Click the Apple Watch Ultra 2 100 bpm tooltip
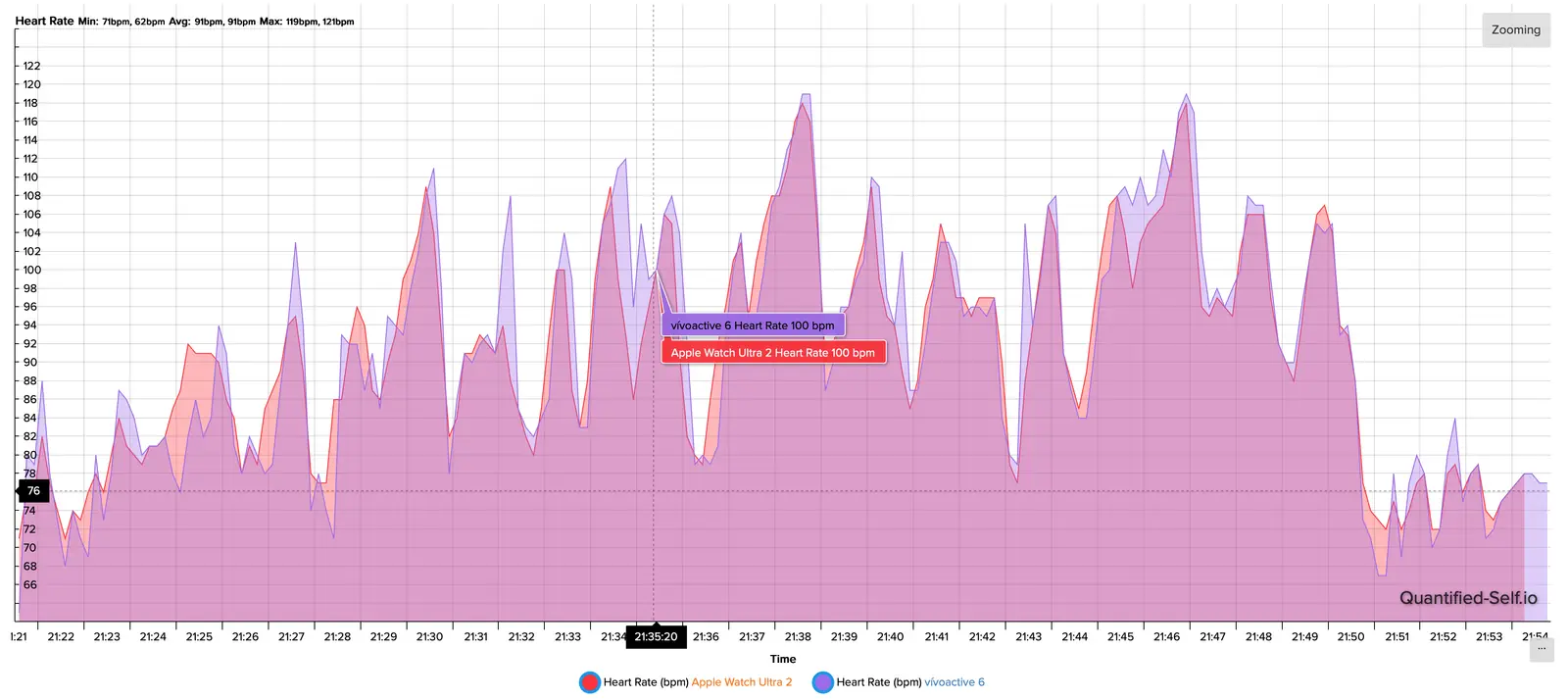This screenshot has width=1568, height=699. [772, 353]
